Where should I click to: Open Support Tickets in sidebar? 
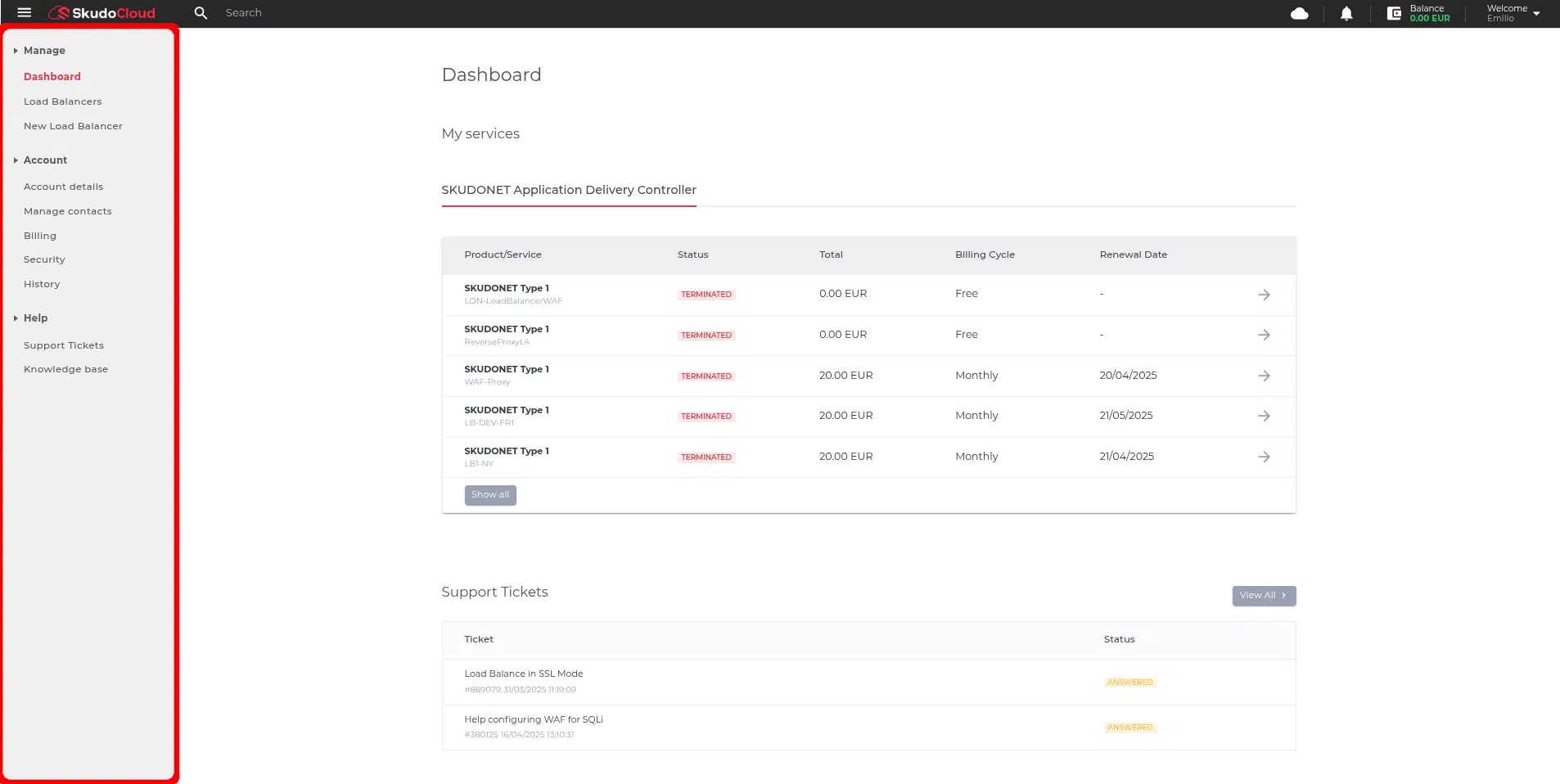coord(64,345)
